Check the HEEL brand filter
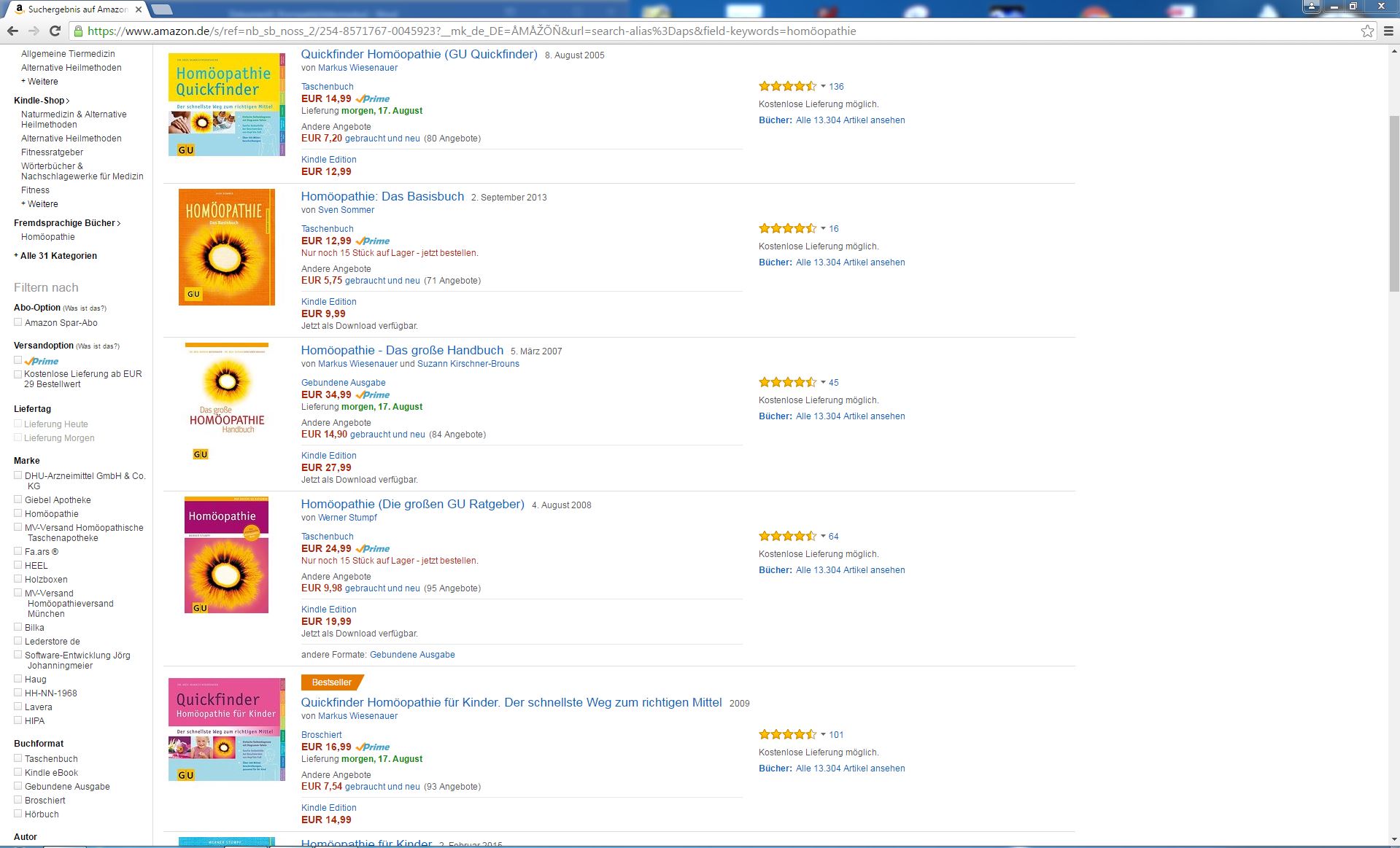Screen dimensions: 1400x848 18,565
